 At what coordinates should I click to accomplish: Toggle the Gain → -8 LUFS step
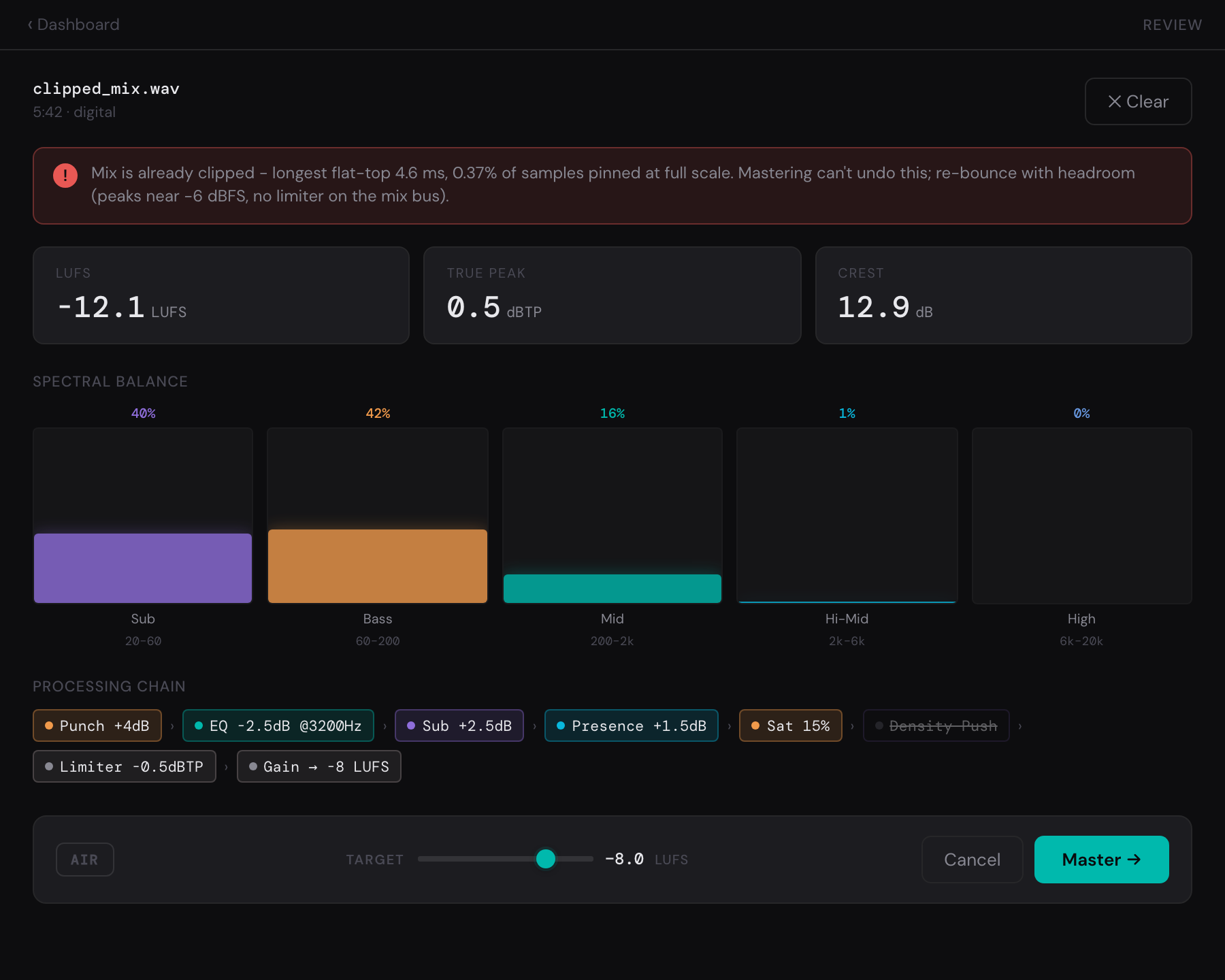[319, 766]
